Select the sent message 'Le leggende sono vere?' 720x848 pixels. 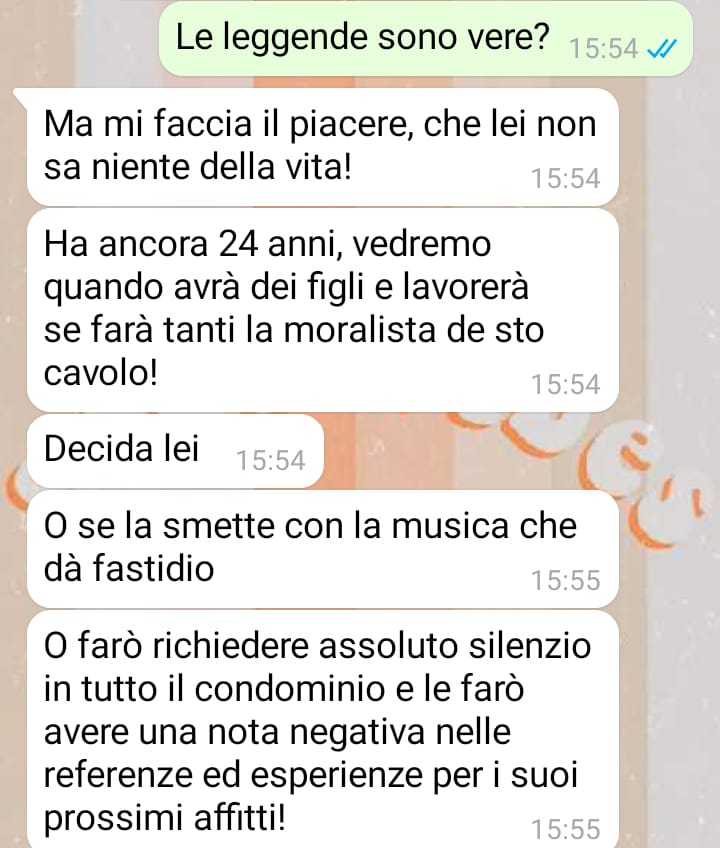(x=426, y=38)
